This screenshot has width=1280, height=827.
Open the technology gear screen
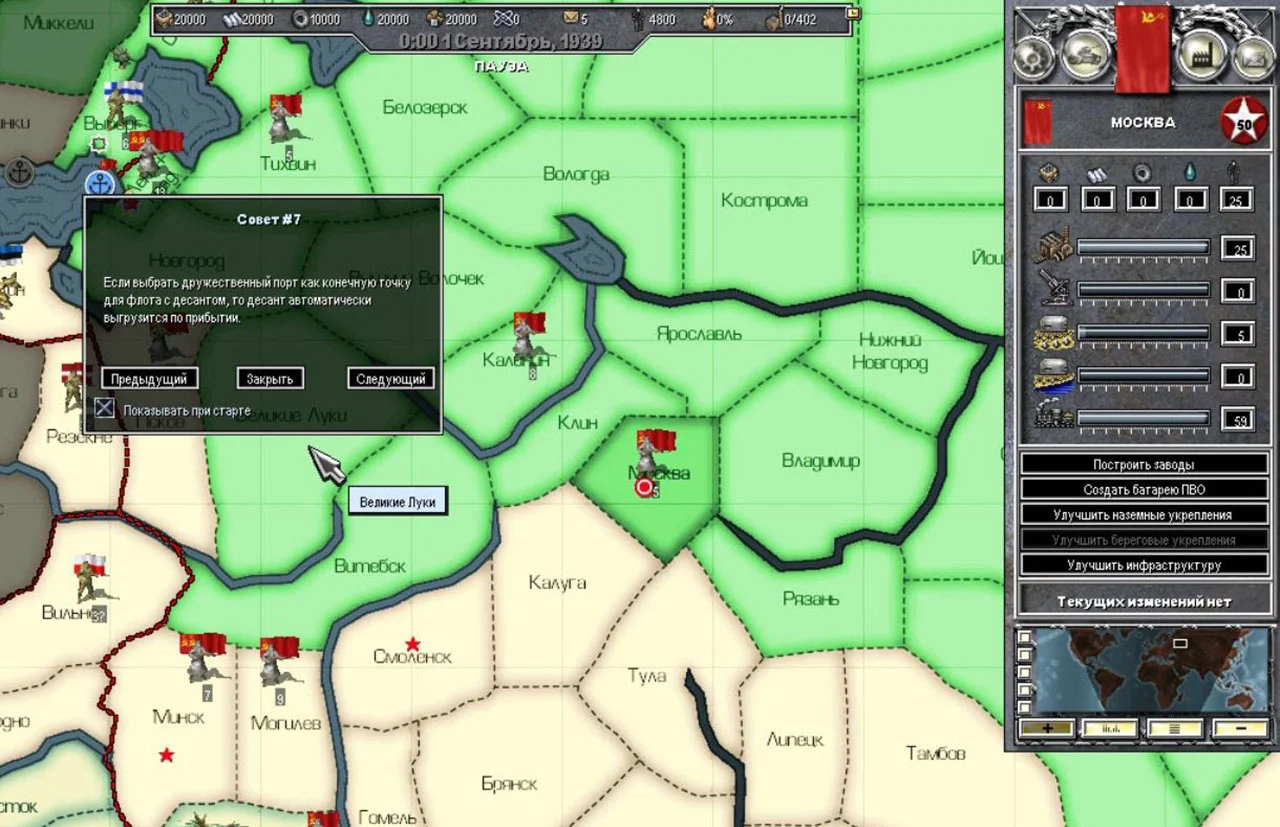point(1035,58)
